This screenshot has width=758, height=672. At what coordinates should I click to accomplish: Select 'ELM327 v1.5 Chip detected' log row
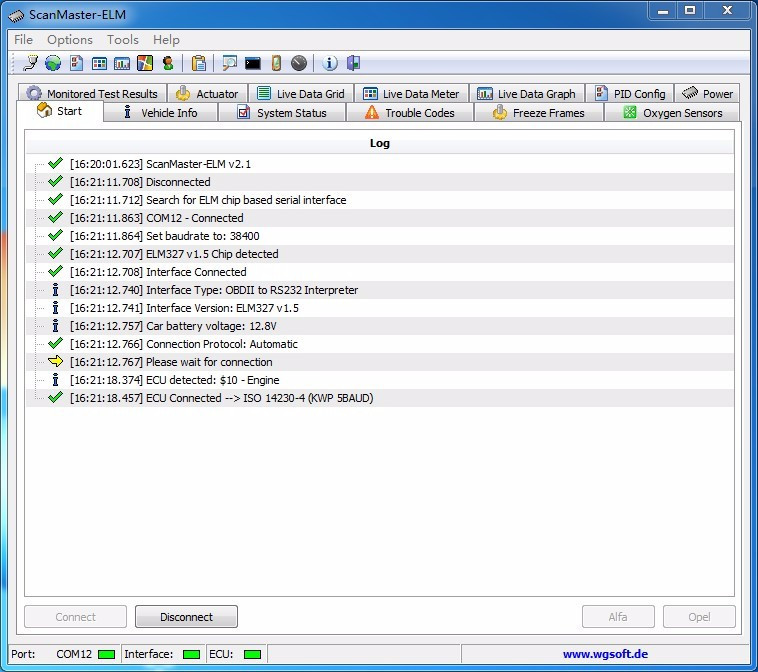[x=379, y=254]
